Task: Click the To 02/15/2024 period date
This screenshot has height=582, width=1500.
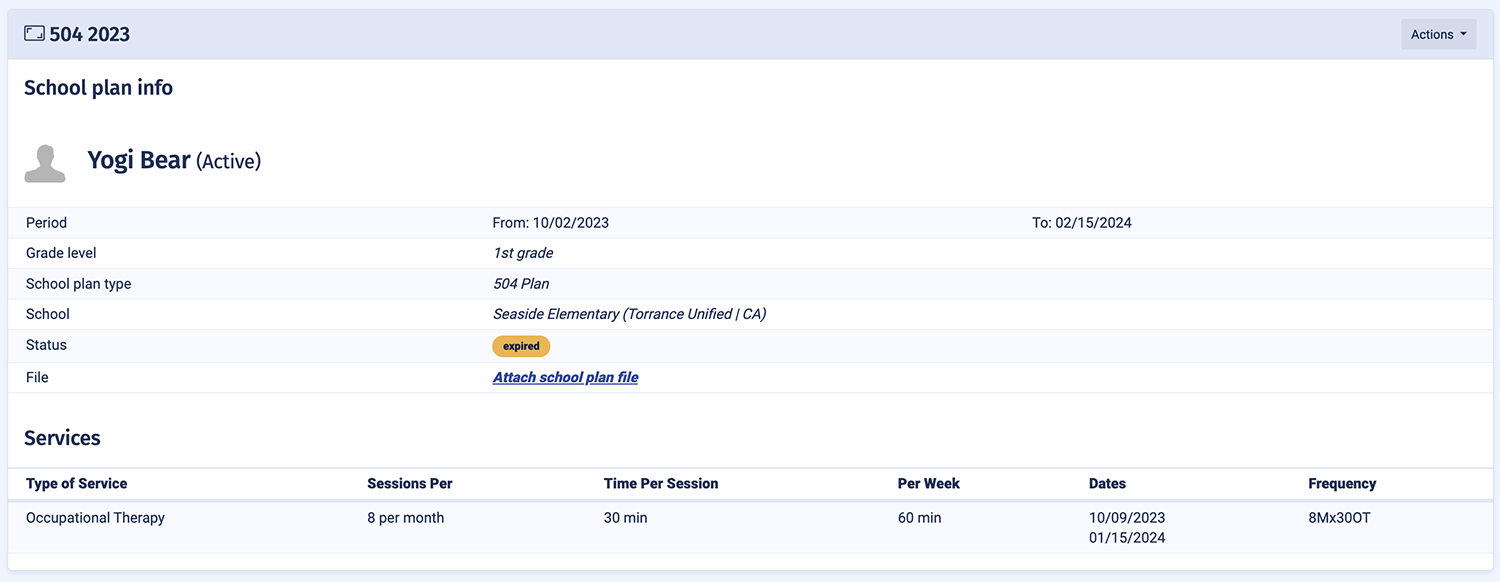Action: pyautogui.click(x=1082, y=223)
